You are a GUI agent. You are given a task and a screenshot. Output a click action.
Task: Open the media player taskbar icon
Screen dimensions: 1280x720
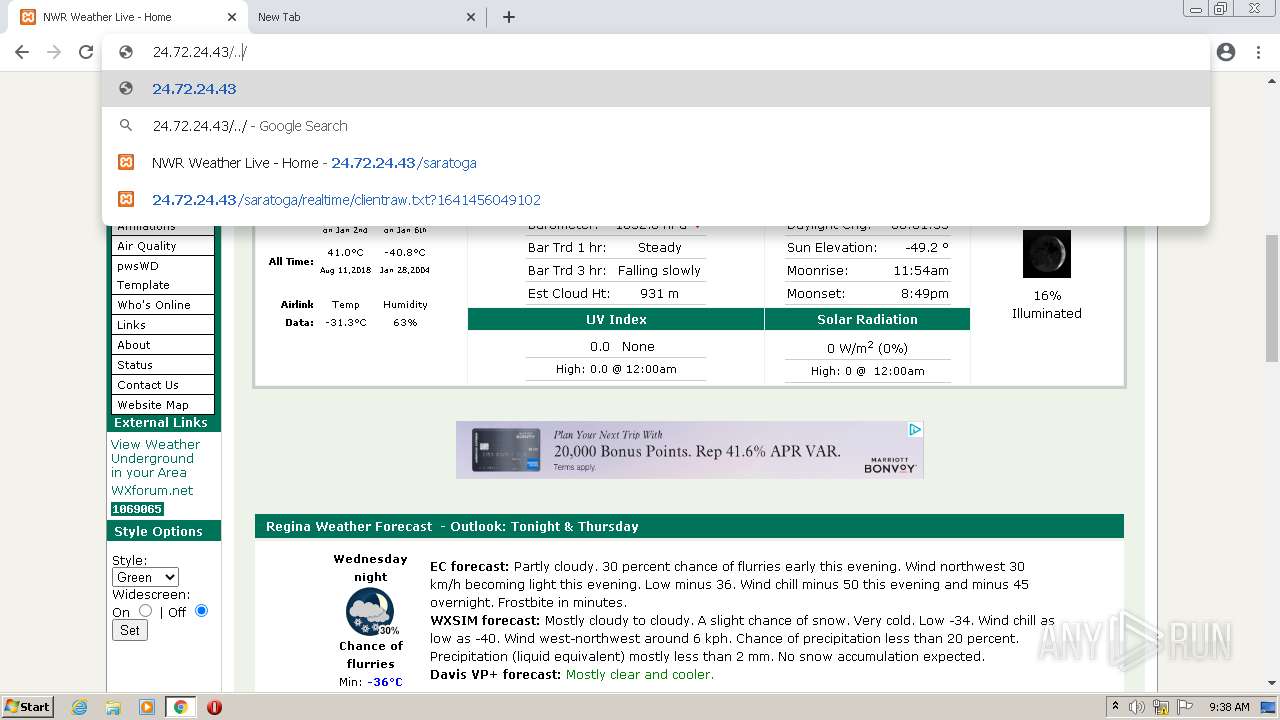point(147,707)
